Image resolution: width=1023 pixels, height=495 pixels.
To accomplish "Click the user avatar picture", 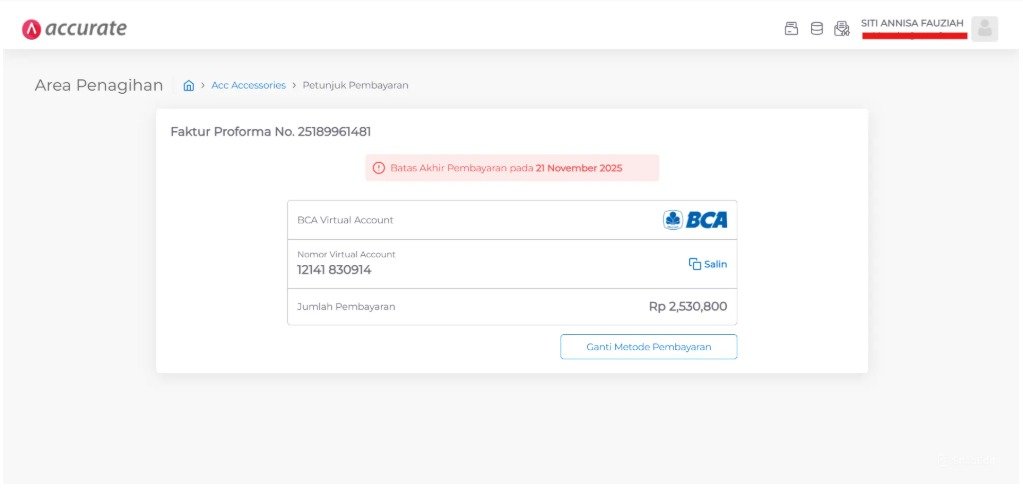I will [985, 29].
